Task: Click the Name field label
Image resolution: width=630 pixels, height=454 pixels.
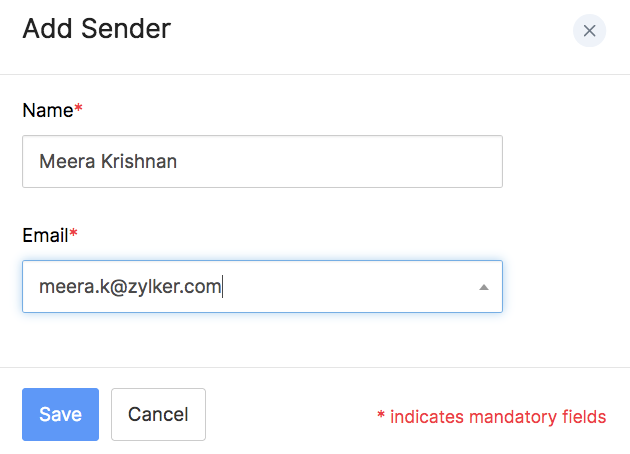Action: [x=48, y=110]
